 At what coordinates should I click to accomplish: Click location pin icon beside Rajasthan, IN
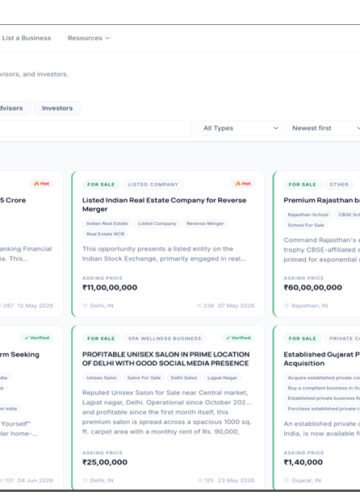tap(287, 306)
